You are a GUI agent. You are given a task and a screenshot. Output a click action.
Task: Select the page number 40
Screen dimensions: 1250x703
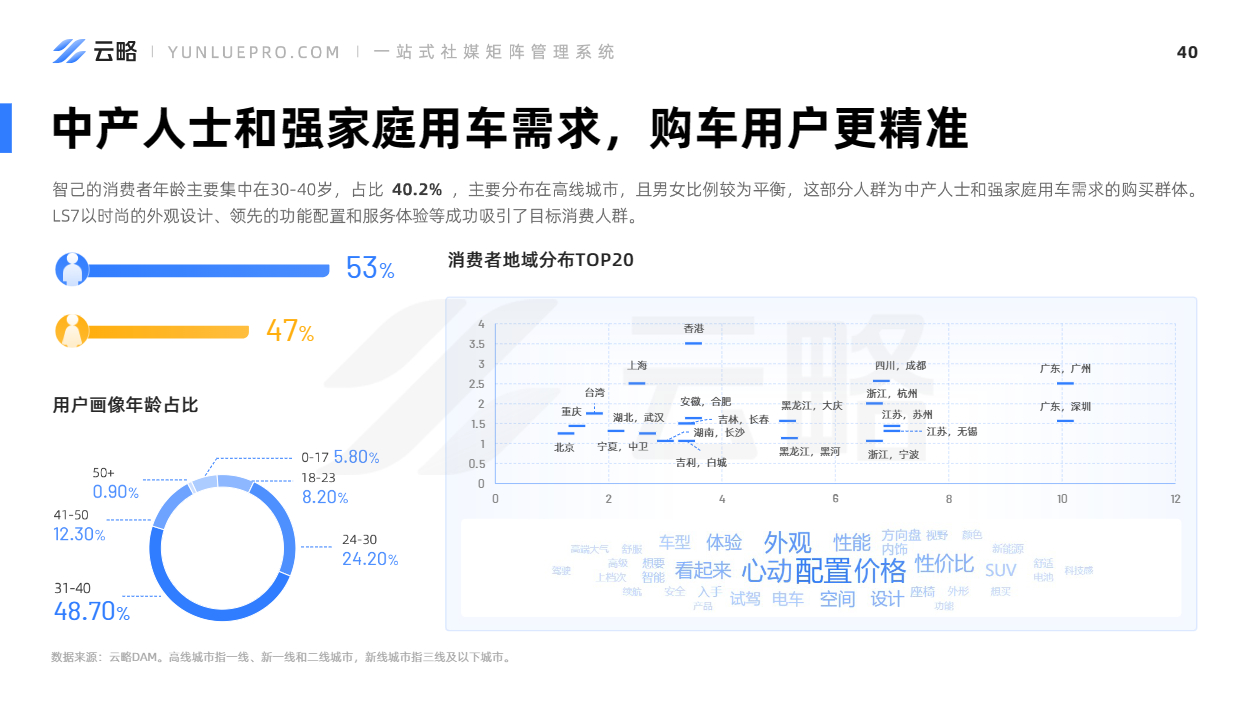coord(1187,52)
